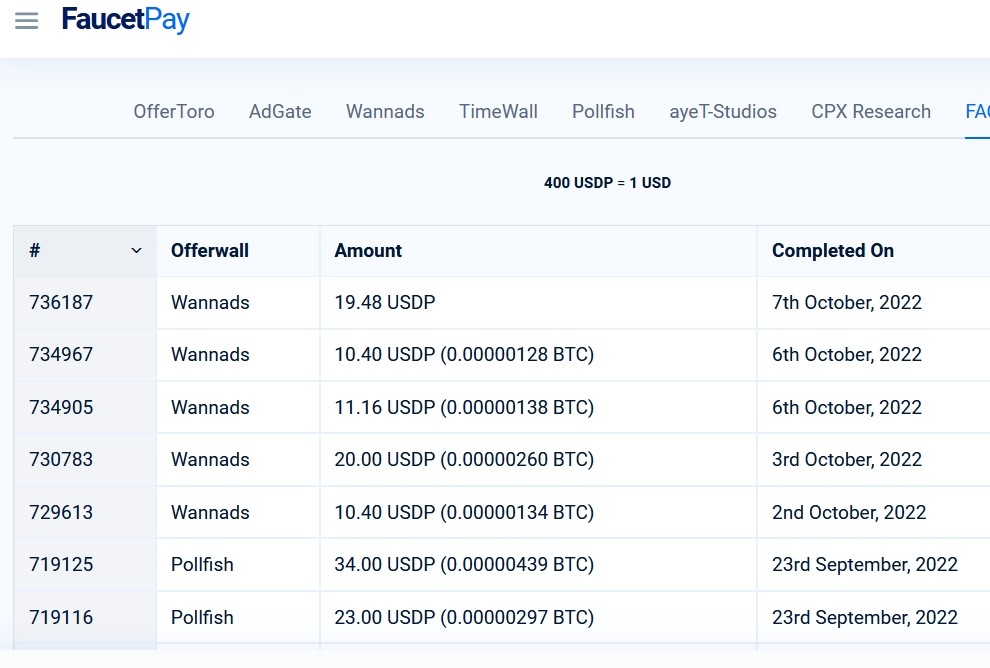990x668 pixels.
Task: Go to FaucetPay home via logo
Action: (126, 20)
